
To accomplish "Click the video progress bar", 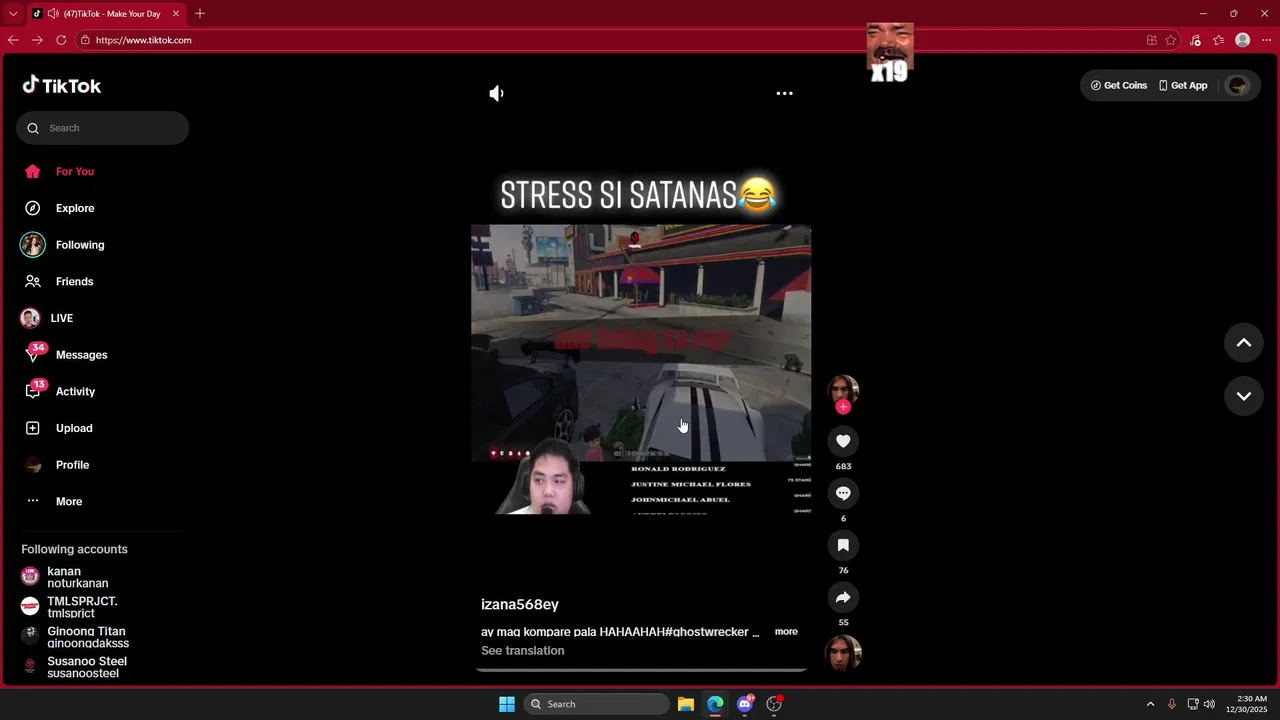I will tap(641, 670).
